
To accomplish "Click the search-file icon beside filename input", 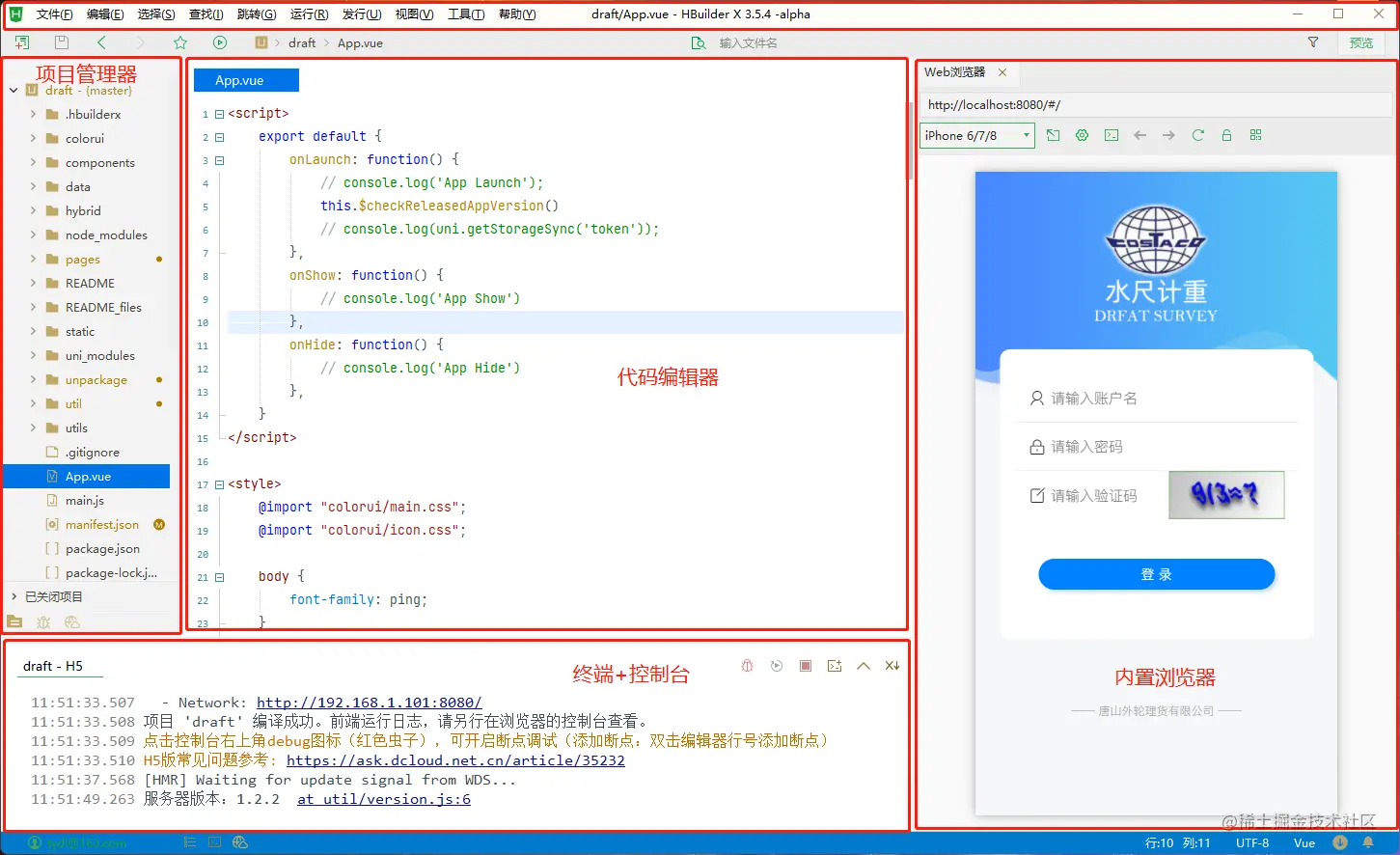I will click(699, 42).
